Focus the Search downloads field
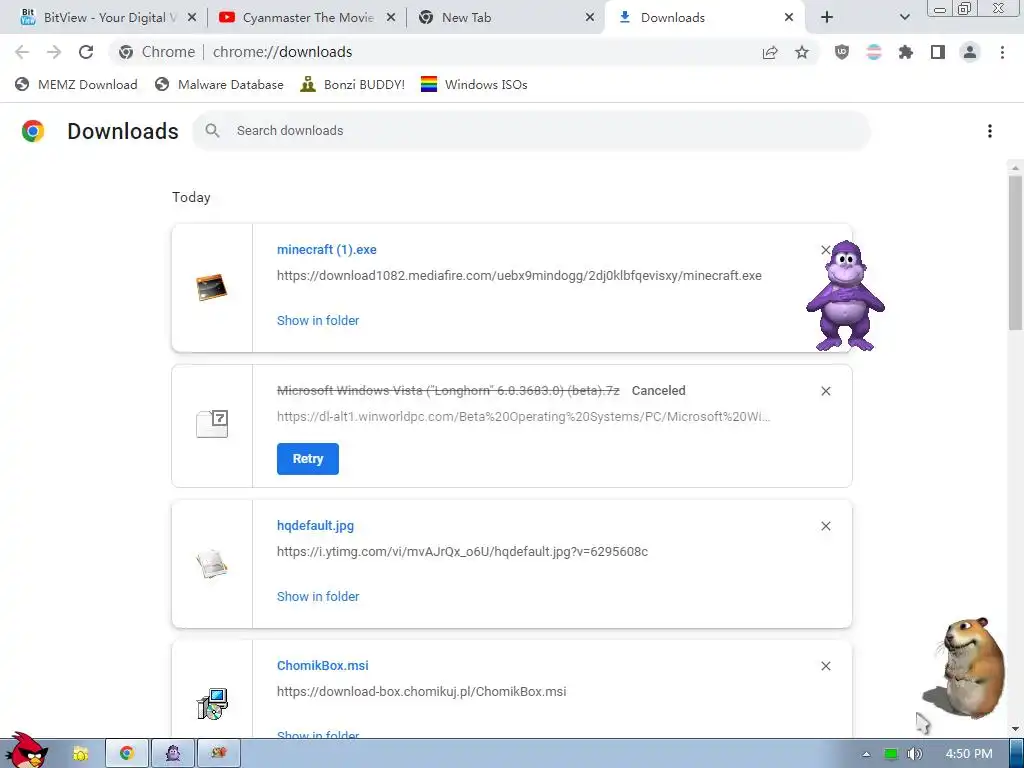The height and width of the screenshot is (768, 1024). [531, 131]
